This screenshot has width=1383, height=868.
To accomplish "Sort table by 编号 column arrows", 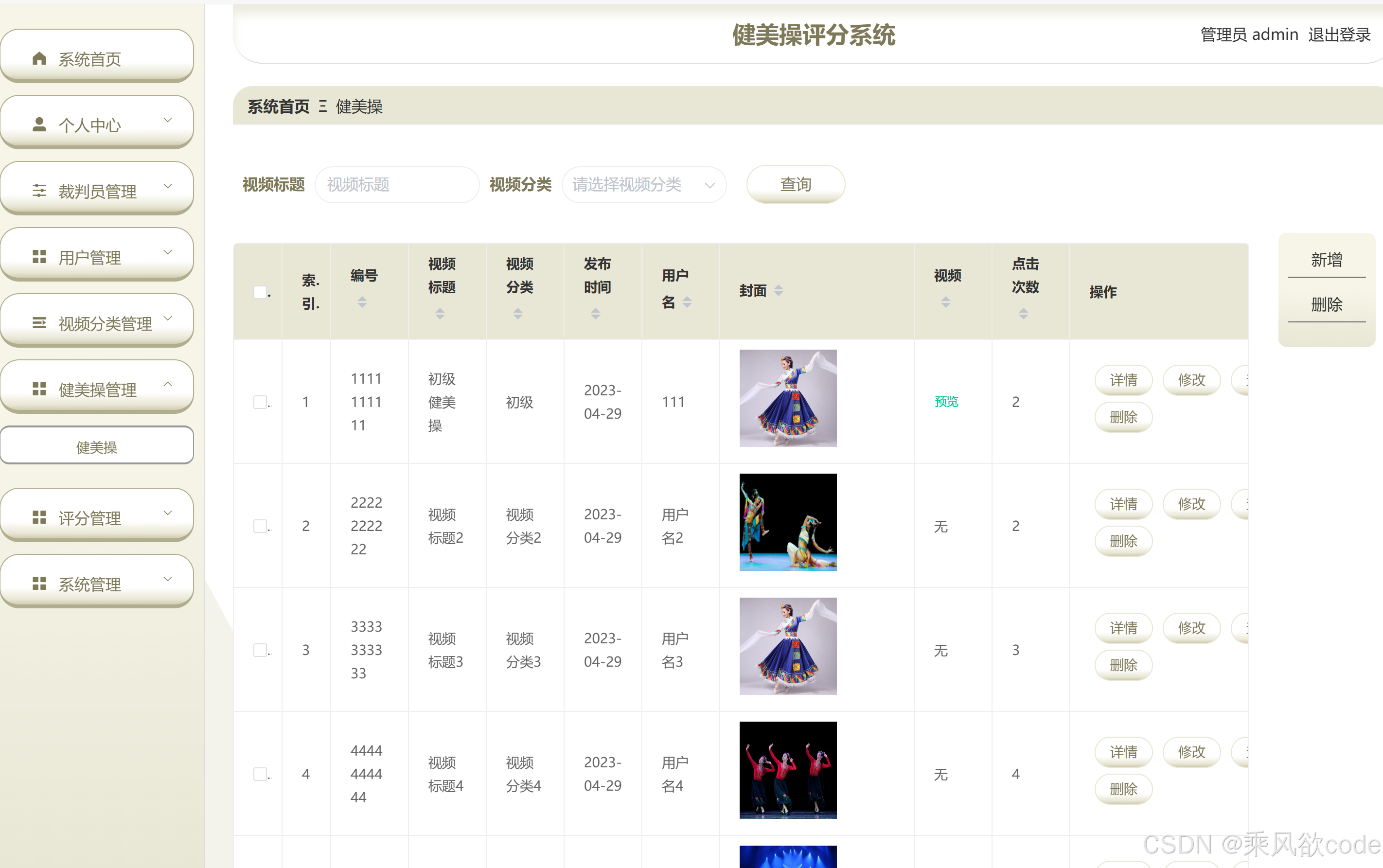I will [x=362, y=302].
